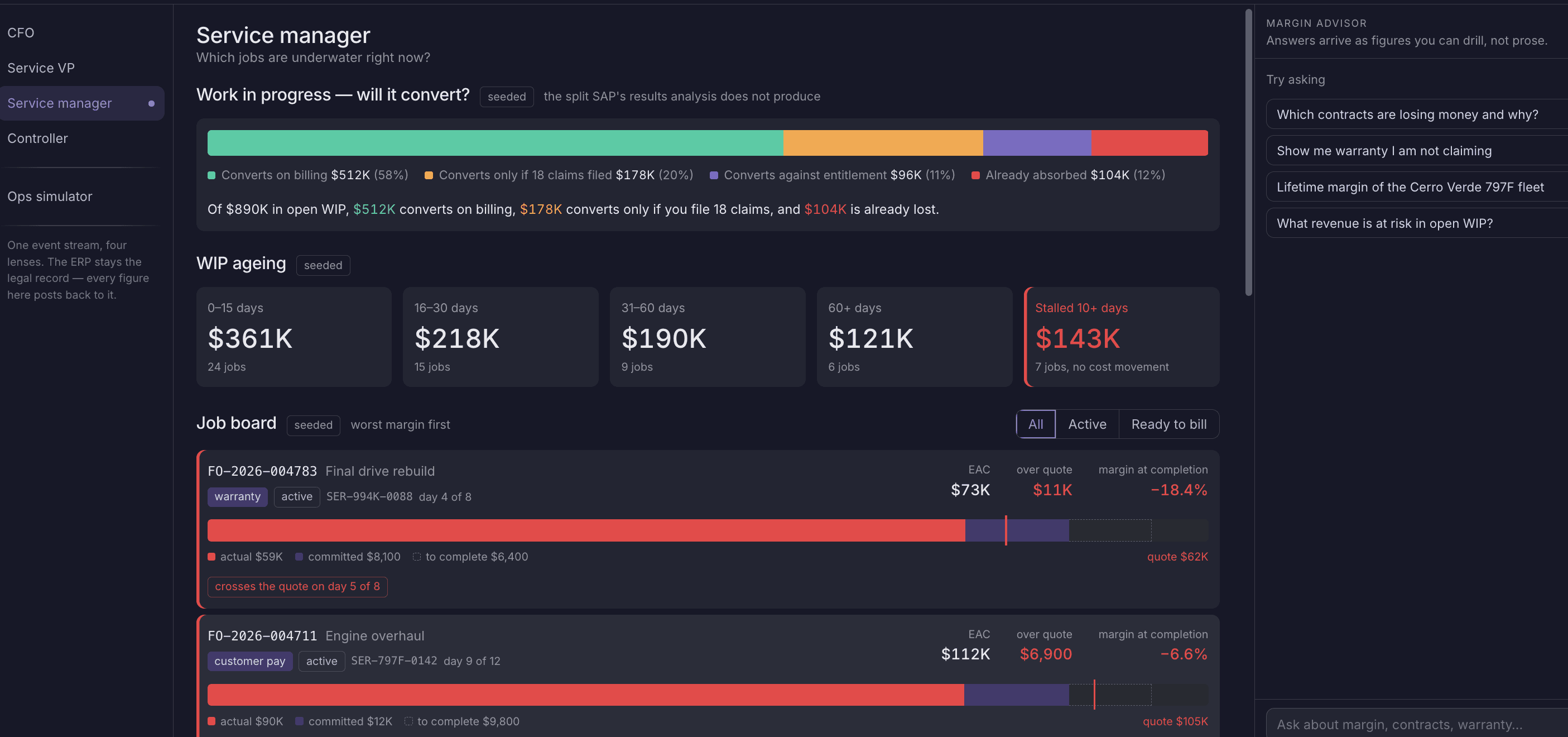Click Final drive rebuild cost progress bar
Screen dimensions: 1568x737
708,530
